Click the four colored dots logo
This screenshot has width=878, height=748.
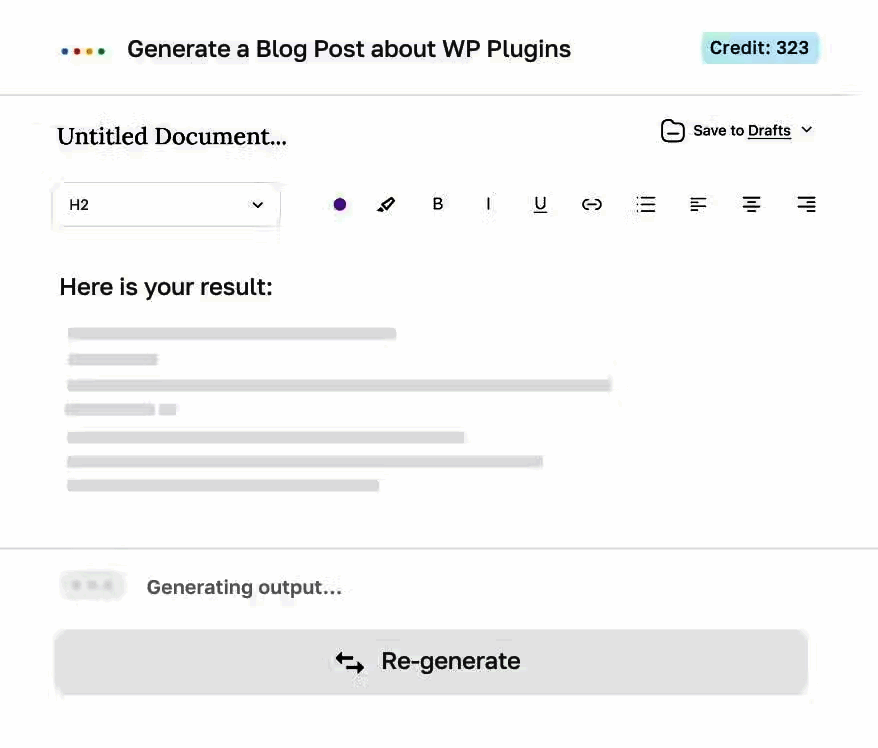point(83,50)
